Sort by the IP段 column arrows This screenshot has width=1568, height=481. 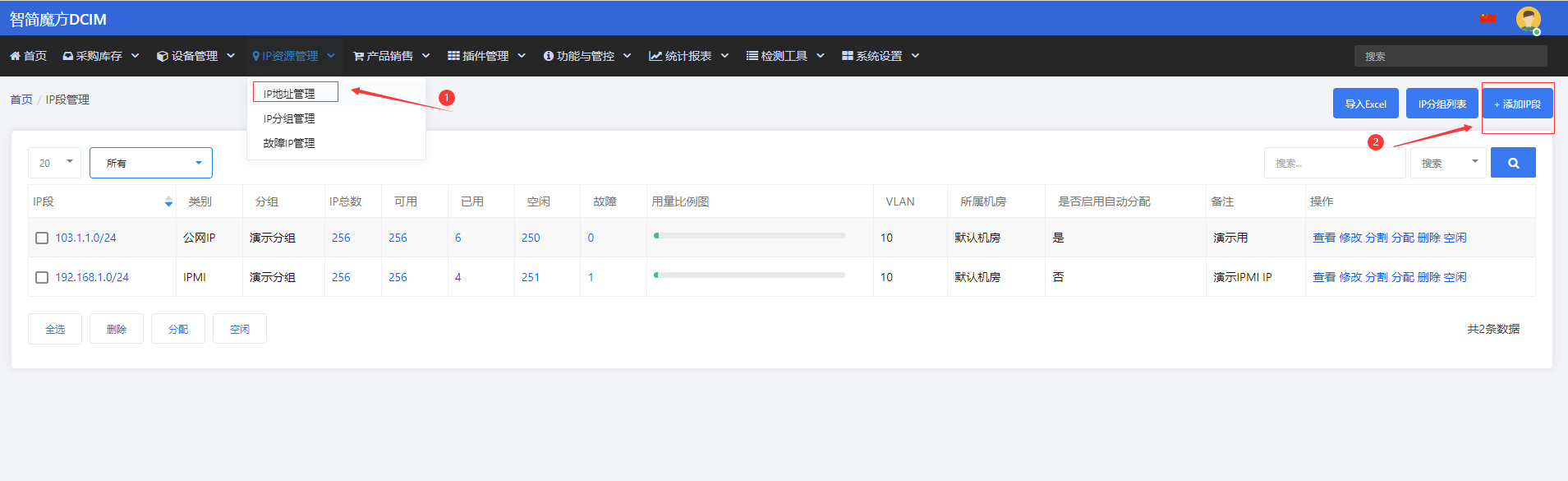click(168, 201)
